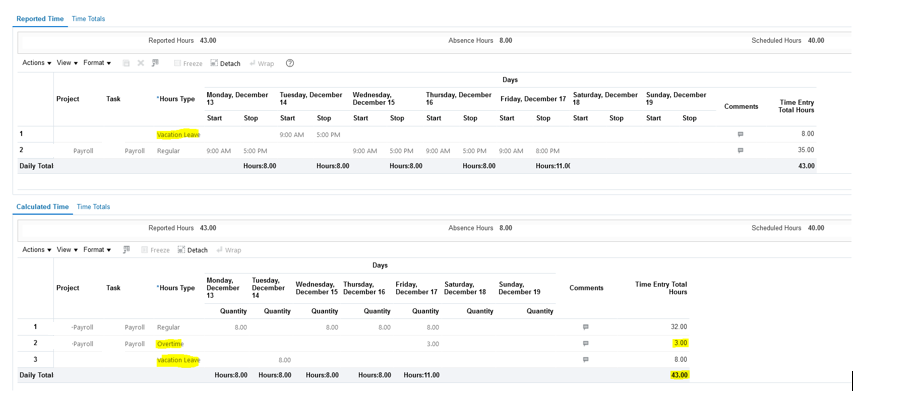This screenshot has width=899, height=396.
Task: Open comment icon for Overtime row
Action: [x=585, y=343]
